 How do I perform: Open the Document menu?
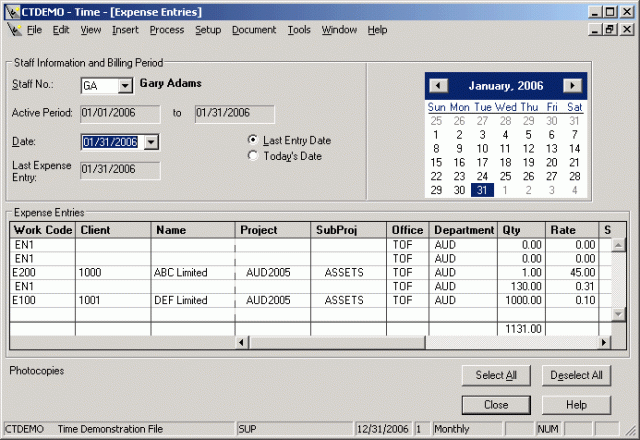coord(254,30)
